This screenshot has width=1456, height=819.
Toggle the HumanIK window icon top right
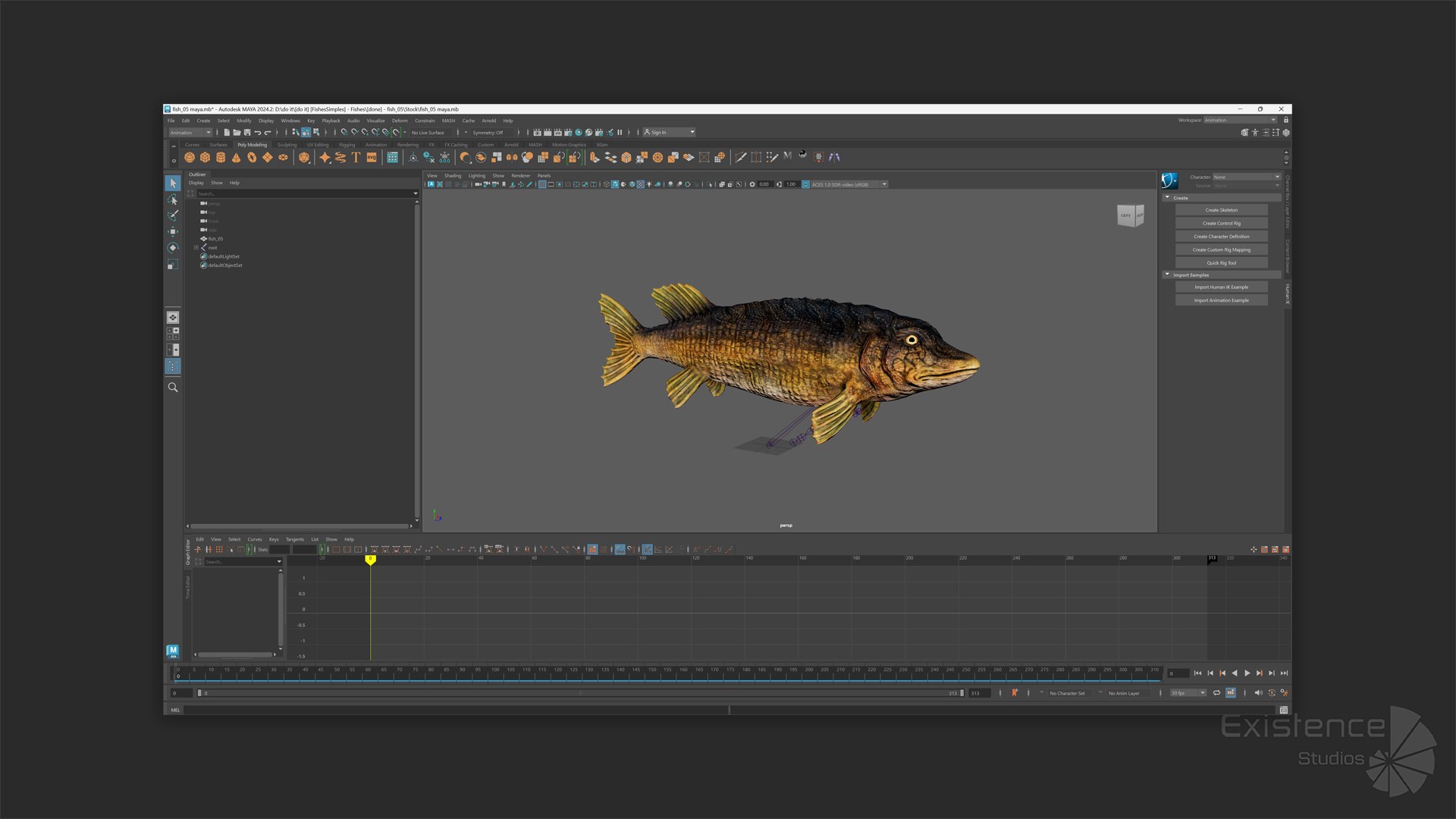(x=1255, y=132)
